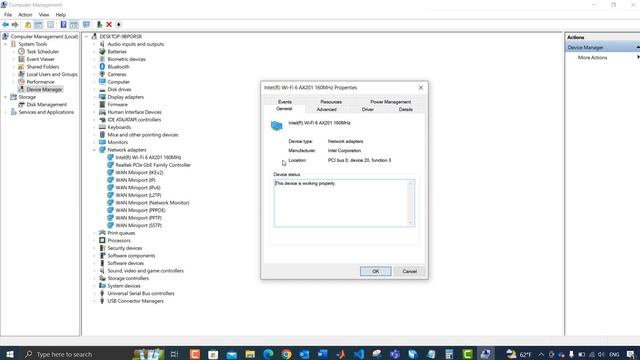Click the Cameras category icon
640x360 pixels.
click(102, 74)
